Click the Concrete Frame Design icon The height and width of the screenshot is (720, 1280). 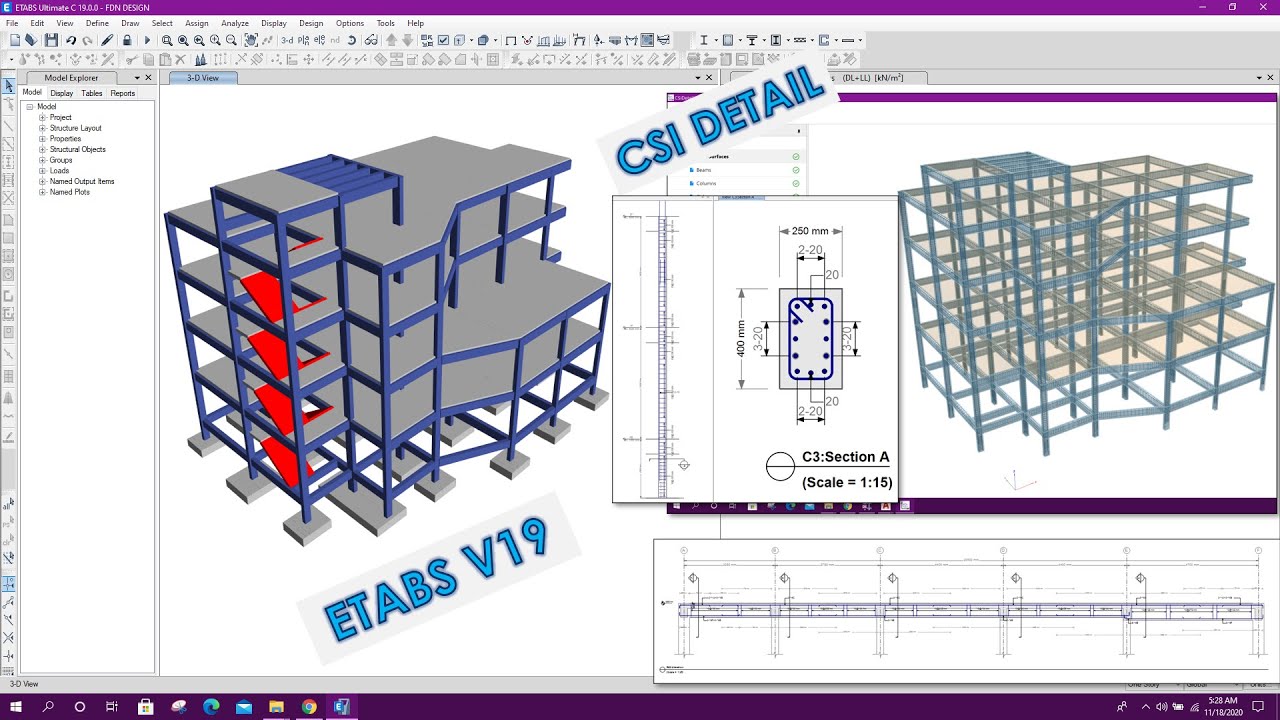(728, 40)
